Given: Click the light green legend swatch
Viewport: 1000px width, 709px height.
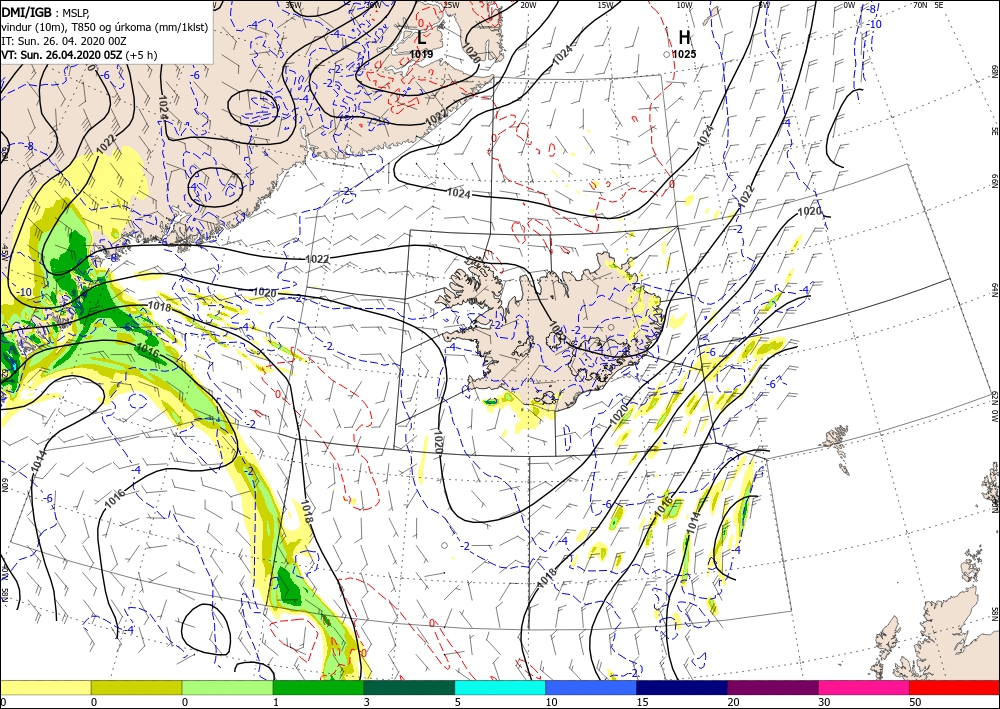Looking at the screenshot, I should click(x=227, y=687).
